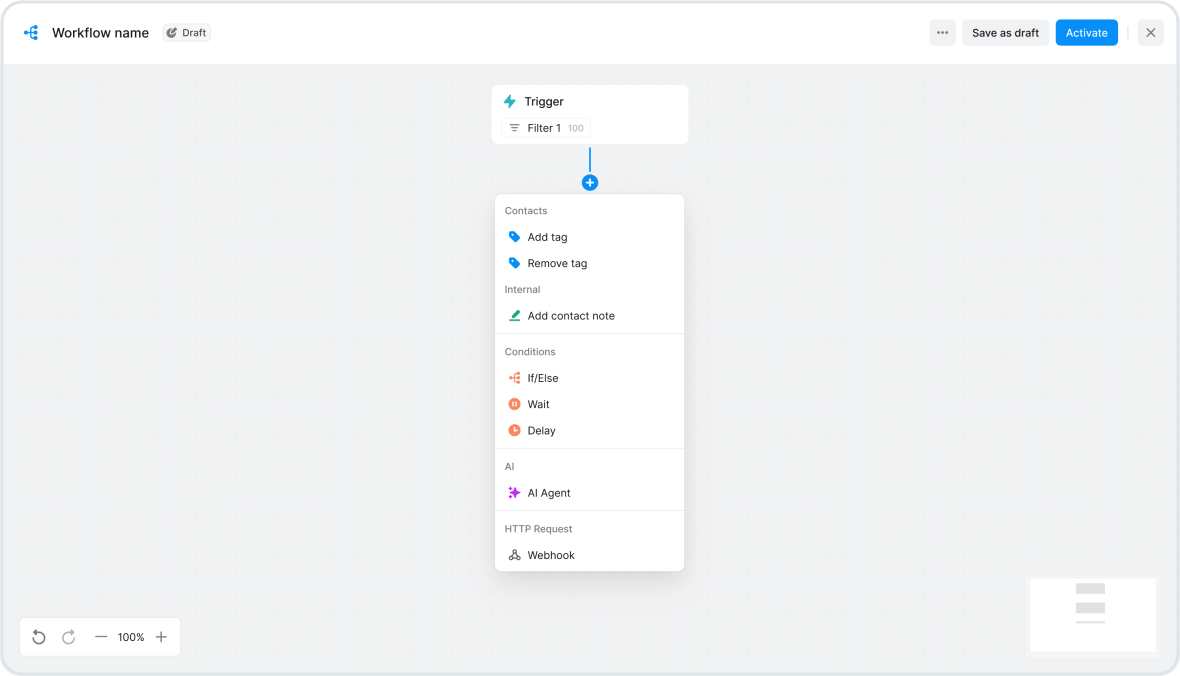The image size is (1180, 676).
Task: Click the Save as draft button
Action: (1005, 32)
